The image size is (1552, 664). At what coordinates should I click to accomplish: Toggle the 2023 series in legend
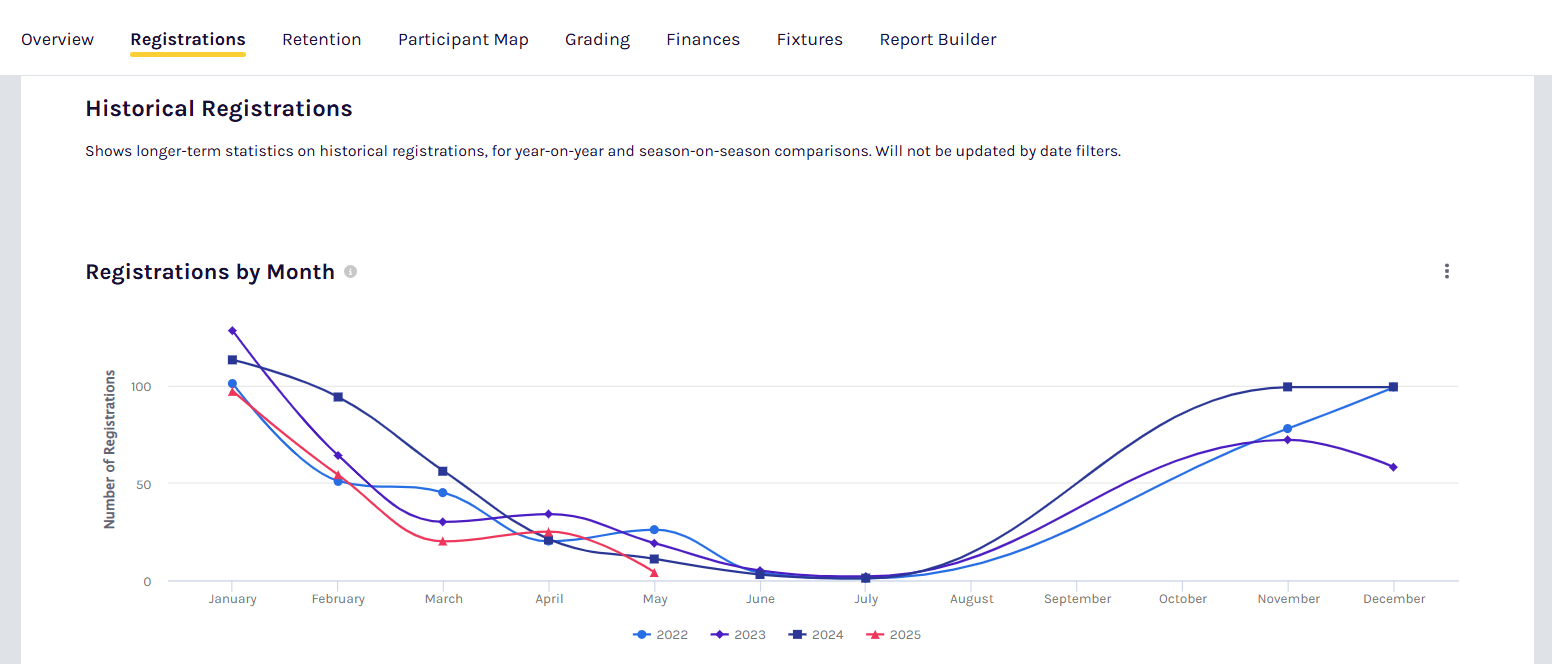click(738, 635)
